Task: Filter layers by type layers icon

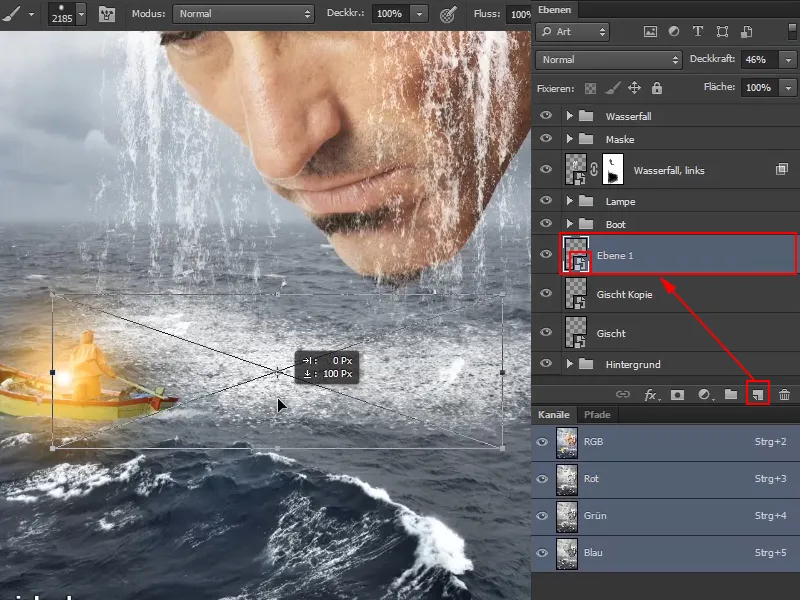Action: [x=697, y=32]
